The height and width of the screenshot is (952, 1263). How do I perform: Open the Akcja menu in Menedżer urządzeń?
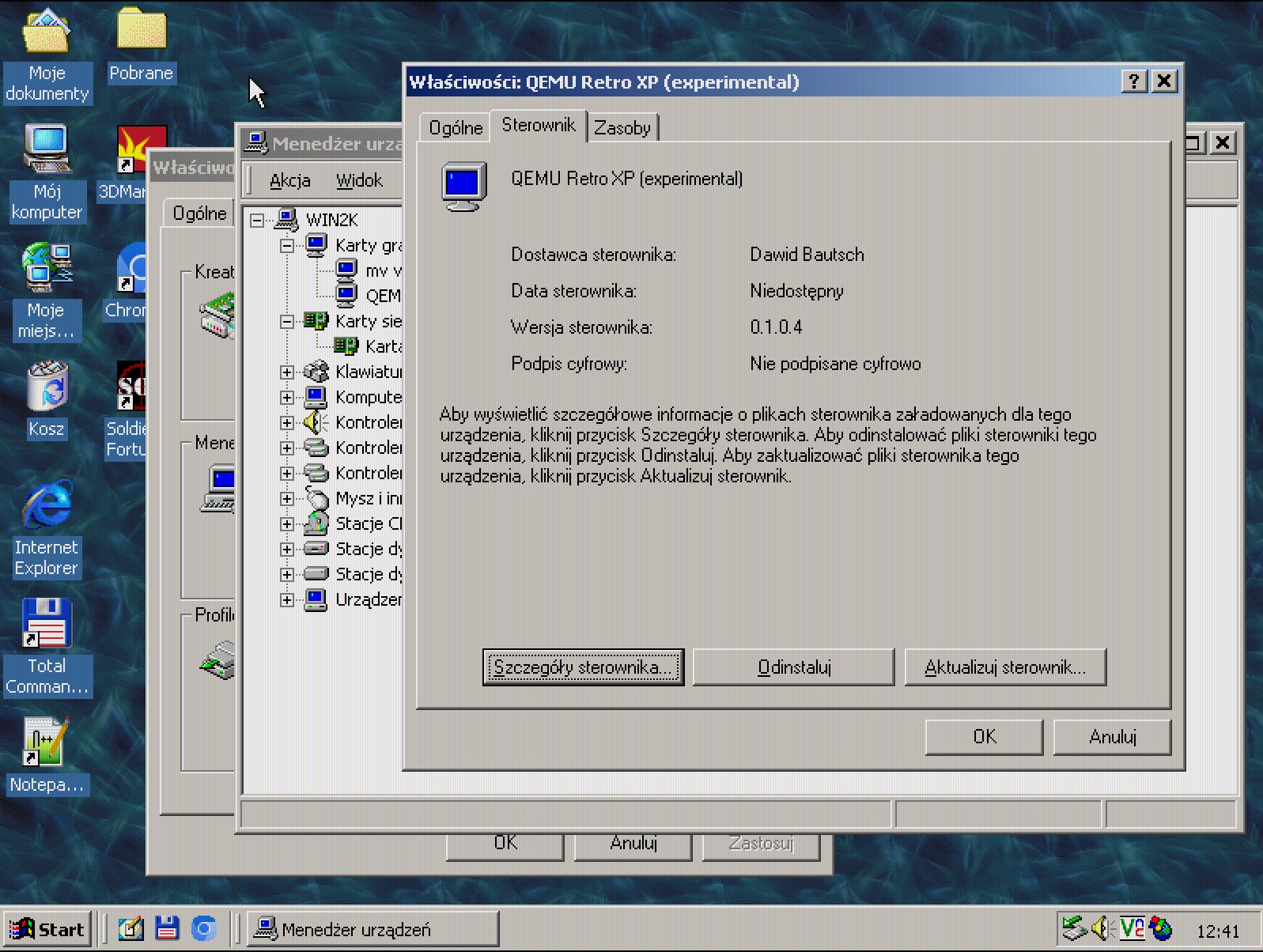289,180
